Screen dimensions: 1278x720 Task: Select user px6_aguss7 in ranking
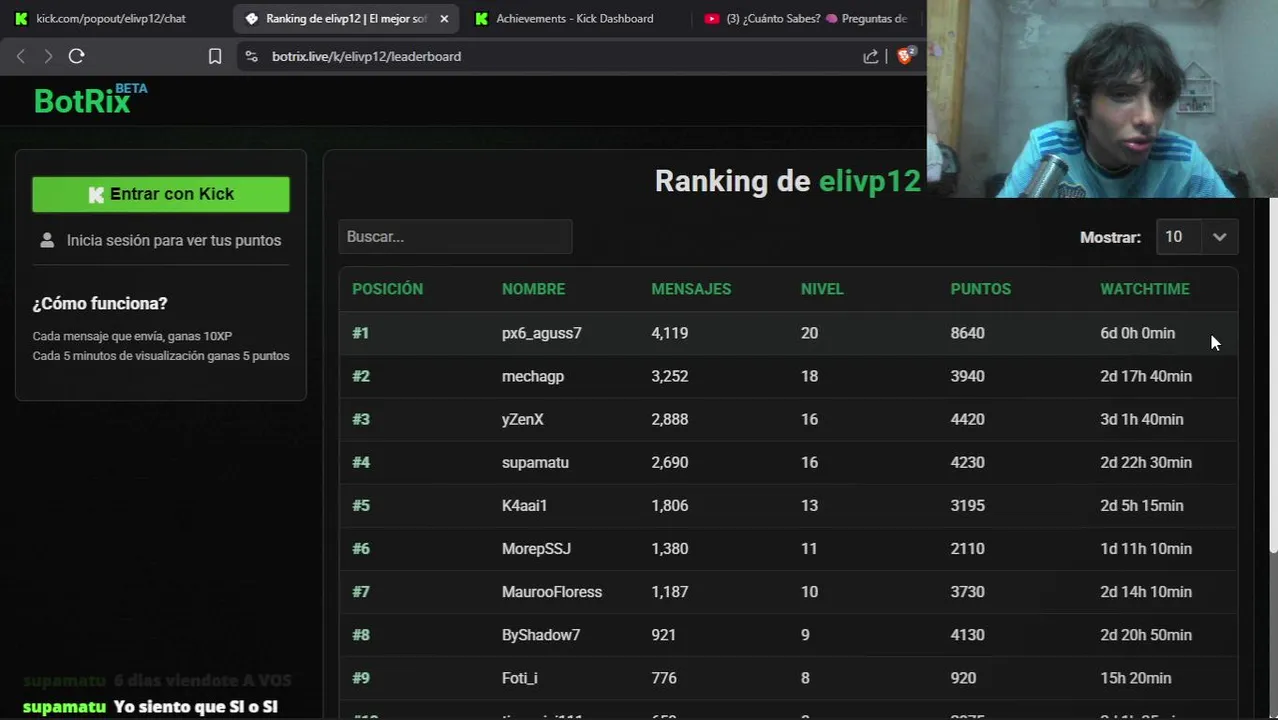541,333
